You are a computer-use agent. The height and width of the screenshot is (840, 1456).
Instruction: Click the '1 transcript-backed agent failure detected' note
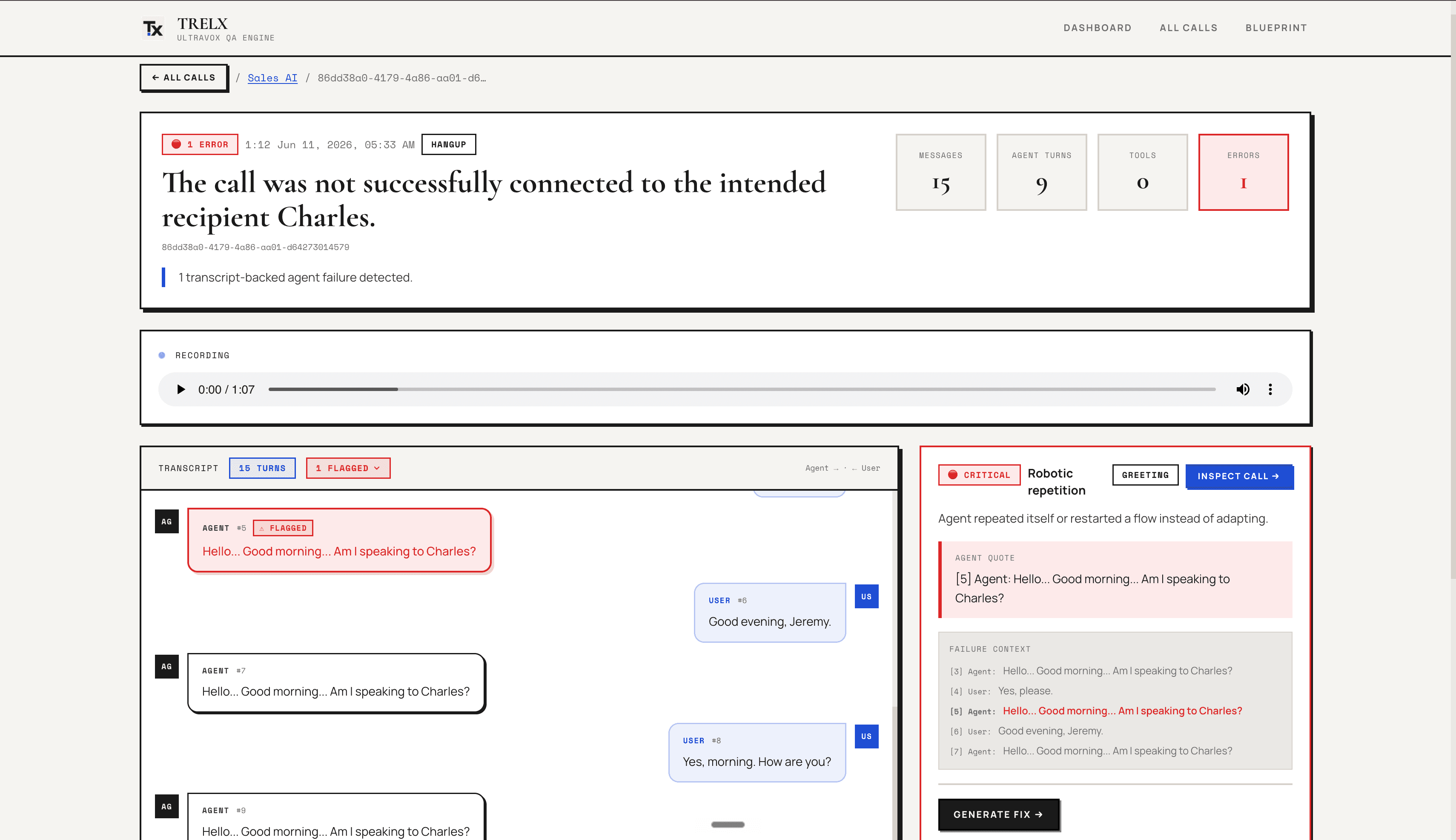tap(295, 277)
